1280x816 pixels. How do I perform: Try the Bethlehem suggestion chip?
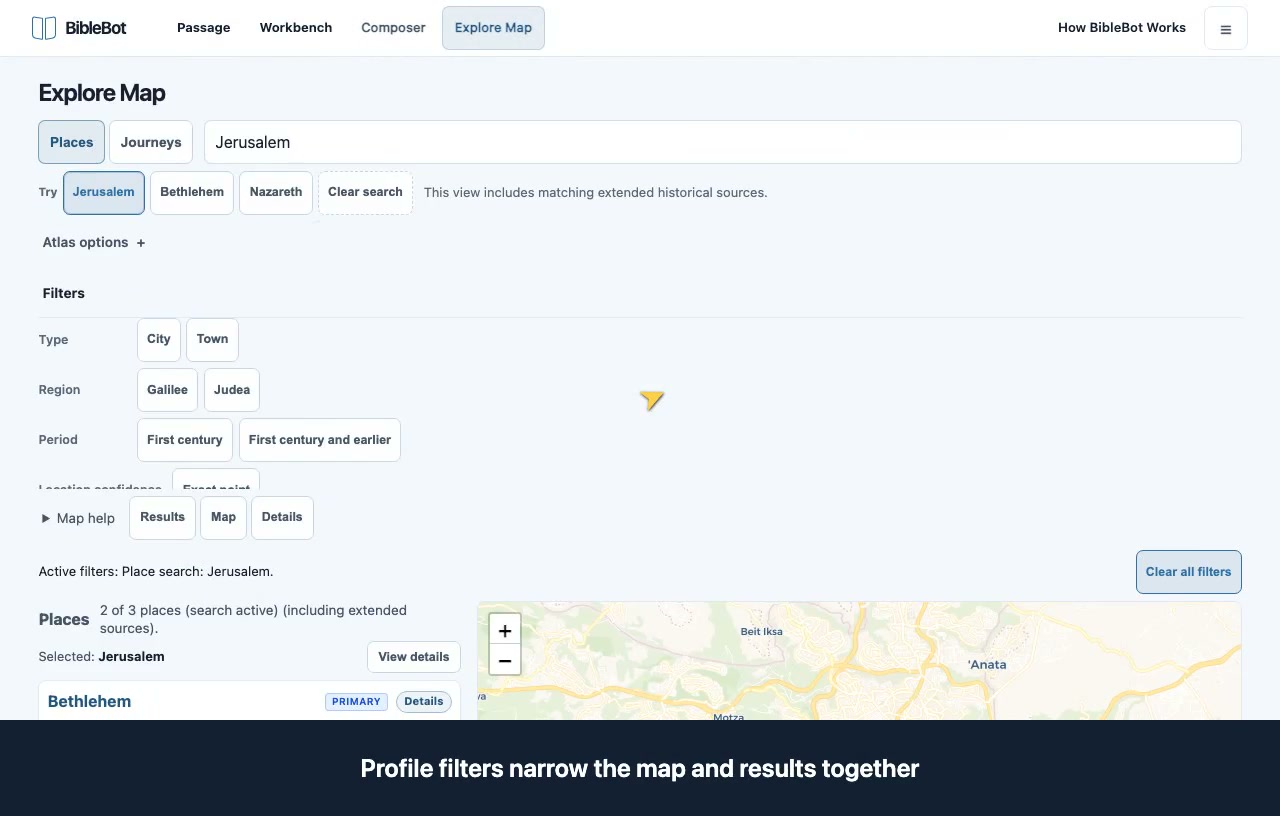[x=192, y=192]
